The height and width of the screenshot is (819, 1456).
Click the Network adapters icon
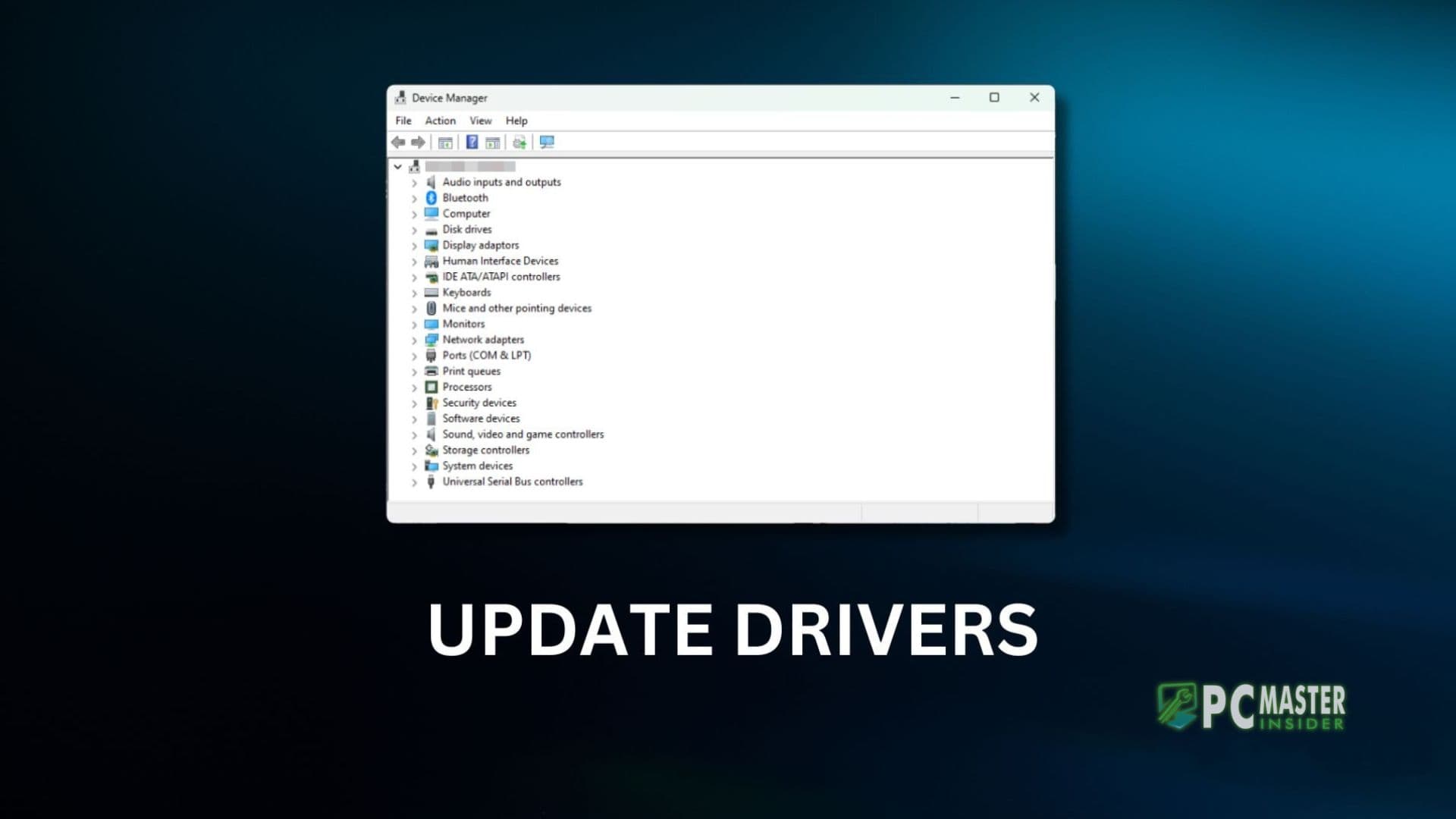click(x=431, y=340)
